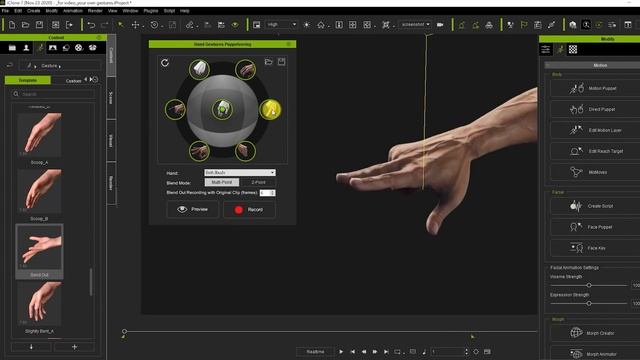Click the Save Project disk icon
The height and width of the screenshot is (360, 640).
(39, 25)
